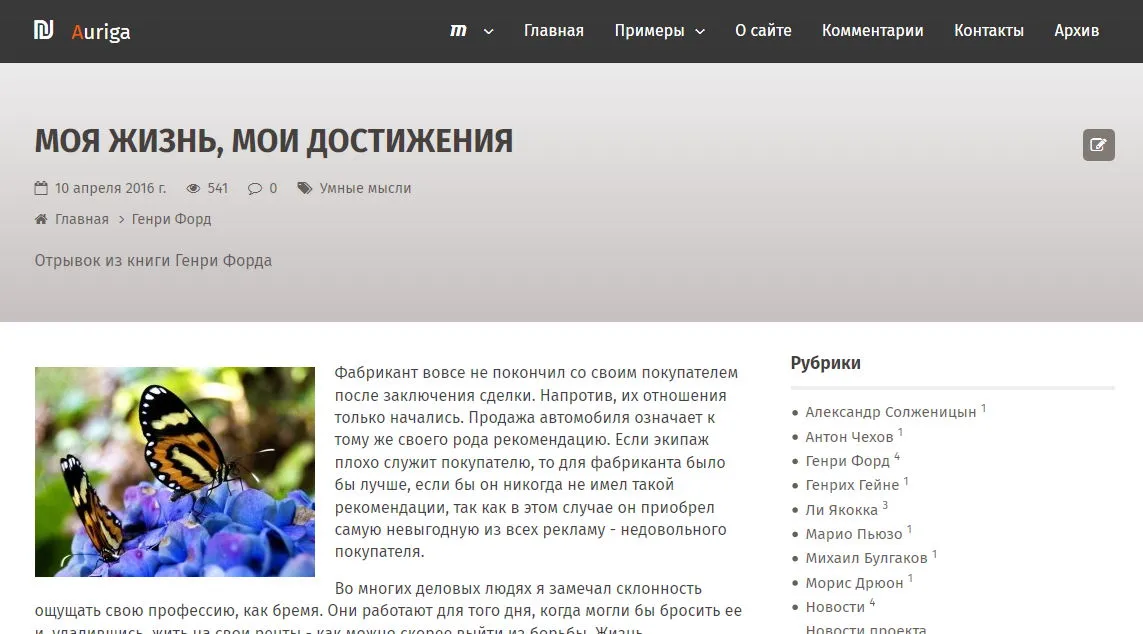
Task: Click the tag icon before Умные мысли
Action: coord(304,188)
